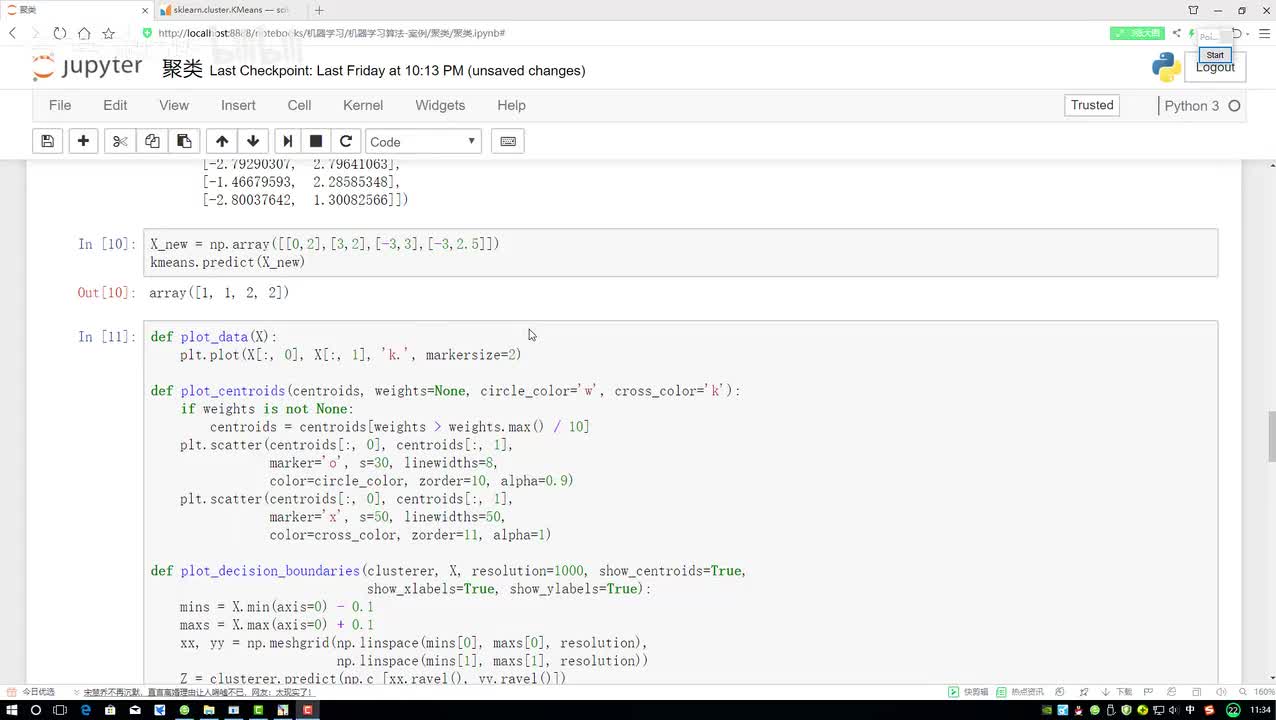Open the View menu
This screenshot has width=1276, height=720.
pyautogui.click(x=174, y=105)
